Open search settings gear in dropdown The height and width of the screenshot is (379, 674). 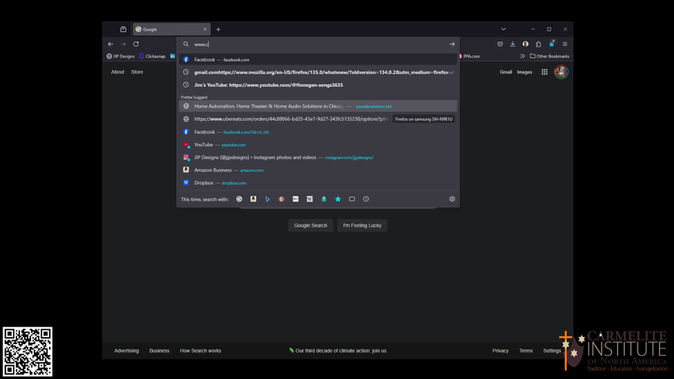452,199
